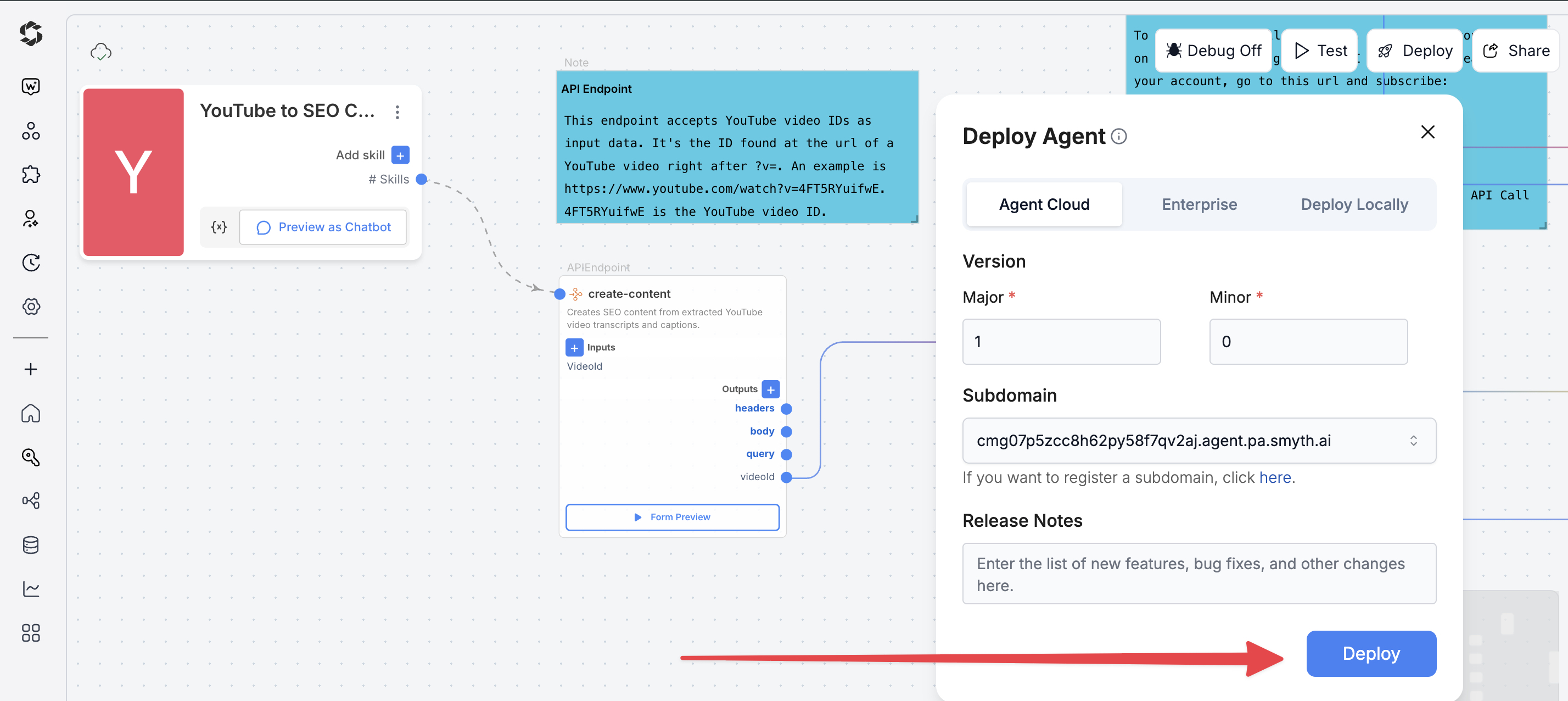This screenshot has width=1568, height=701.
Task: Switch to the Enterprise tab
Action: [1199, 204]
